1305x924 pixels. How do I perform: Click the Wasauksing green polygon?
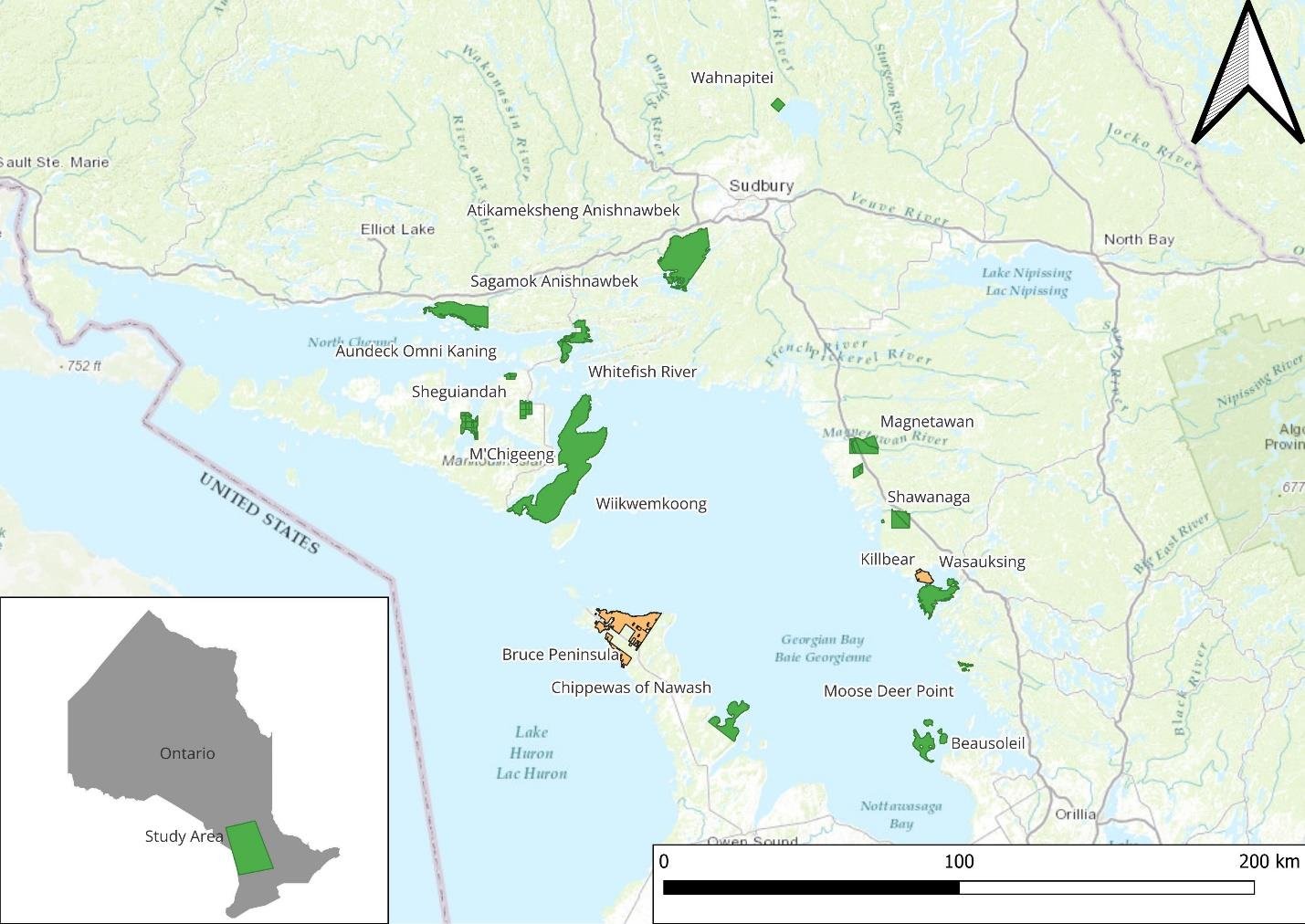tap(936, 597)
